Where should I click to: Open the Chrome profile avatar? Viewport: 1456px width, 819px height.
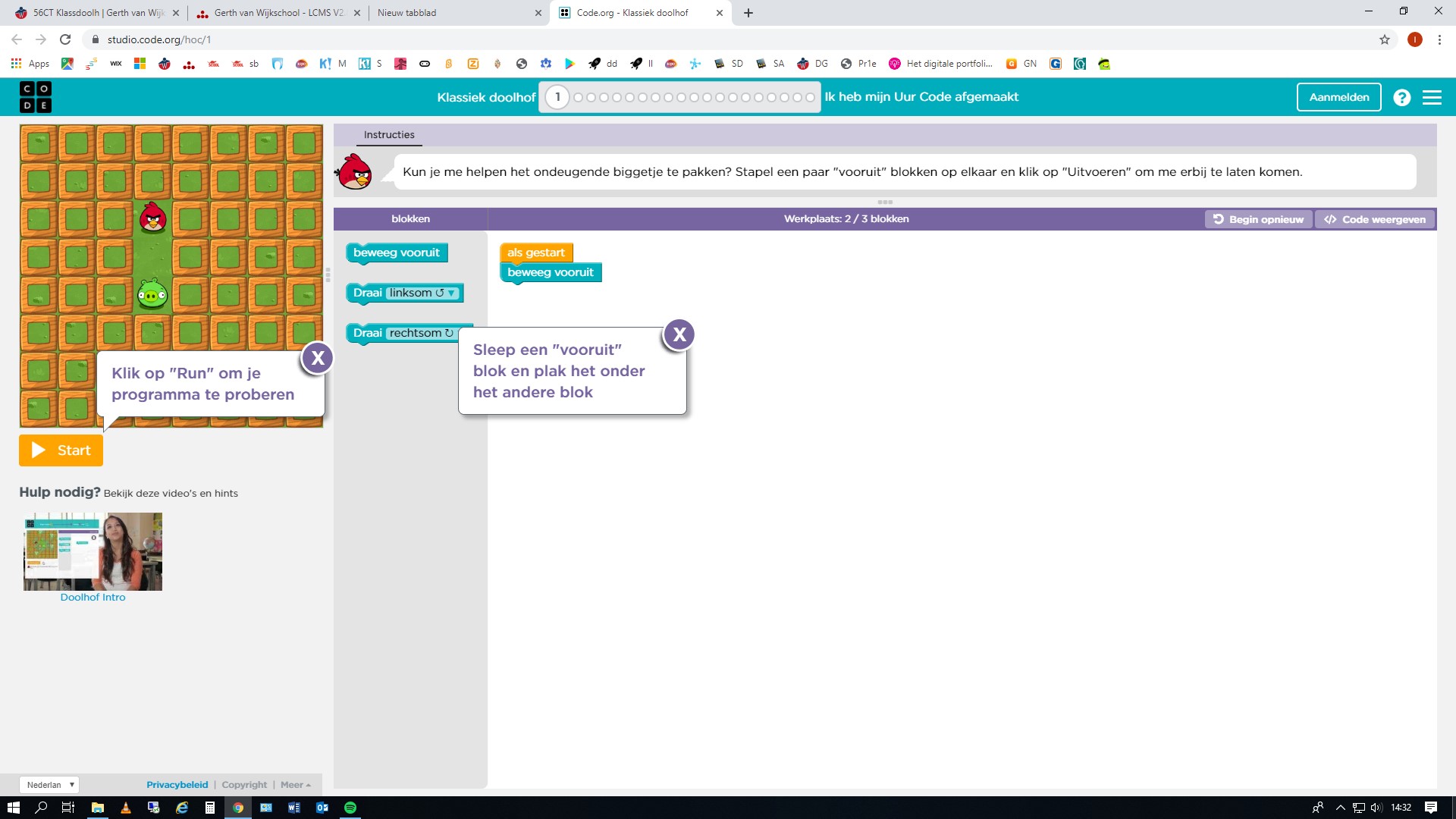click(1415, 39)
